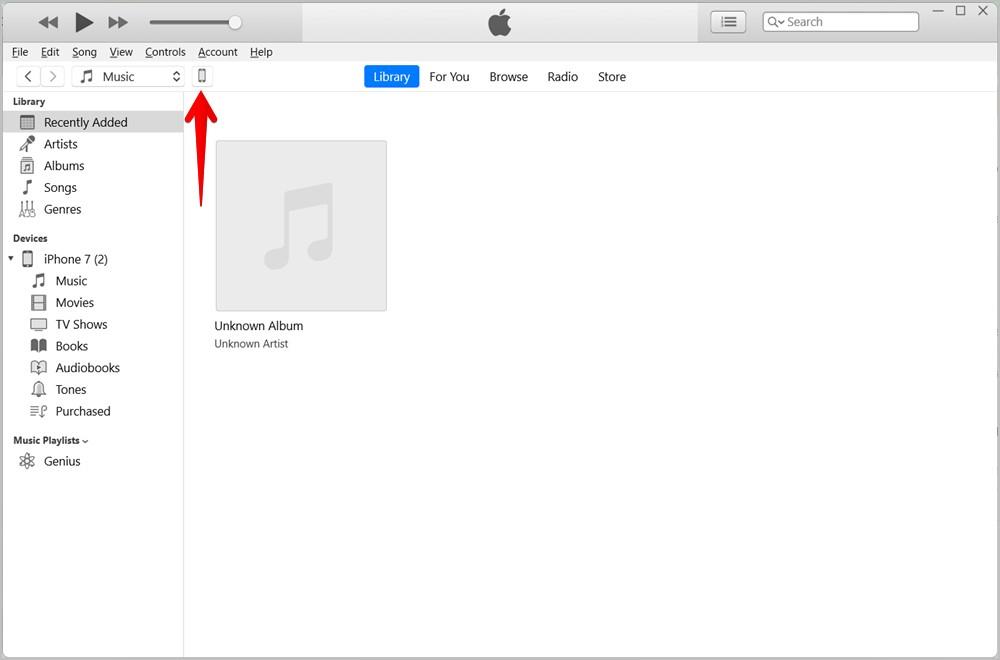Viewport: 1000px width, 660px height.
Task: Open the search magnifier options arrow
Action: click(776, 22)
